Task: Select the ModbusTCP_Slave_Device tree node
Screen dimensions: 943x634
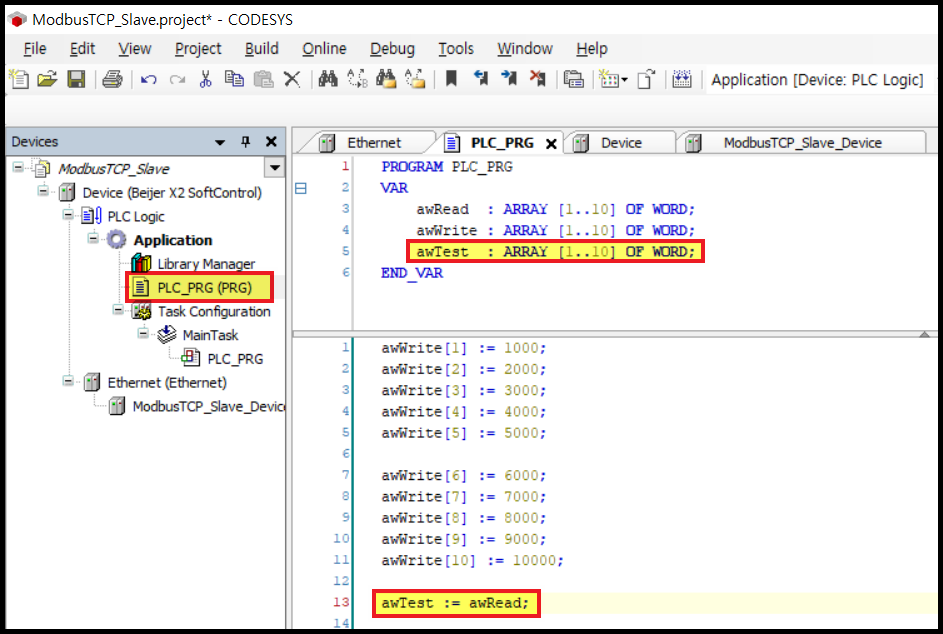Action: click(x=209, y=407)
